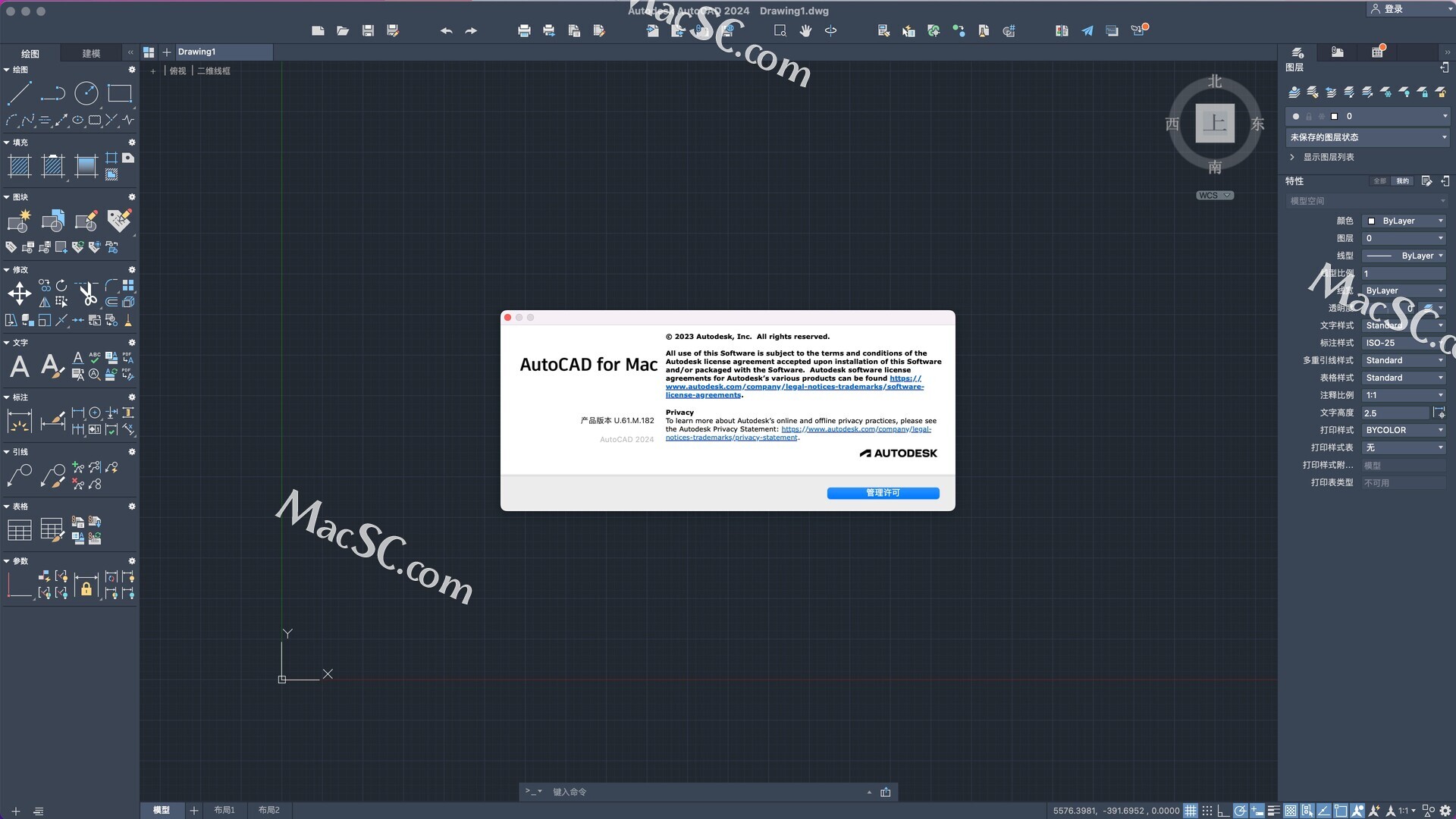1456x819 pixels.
Task: Click the 管理许可 manage license button
Action: [883, 493]
